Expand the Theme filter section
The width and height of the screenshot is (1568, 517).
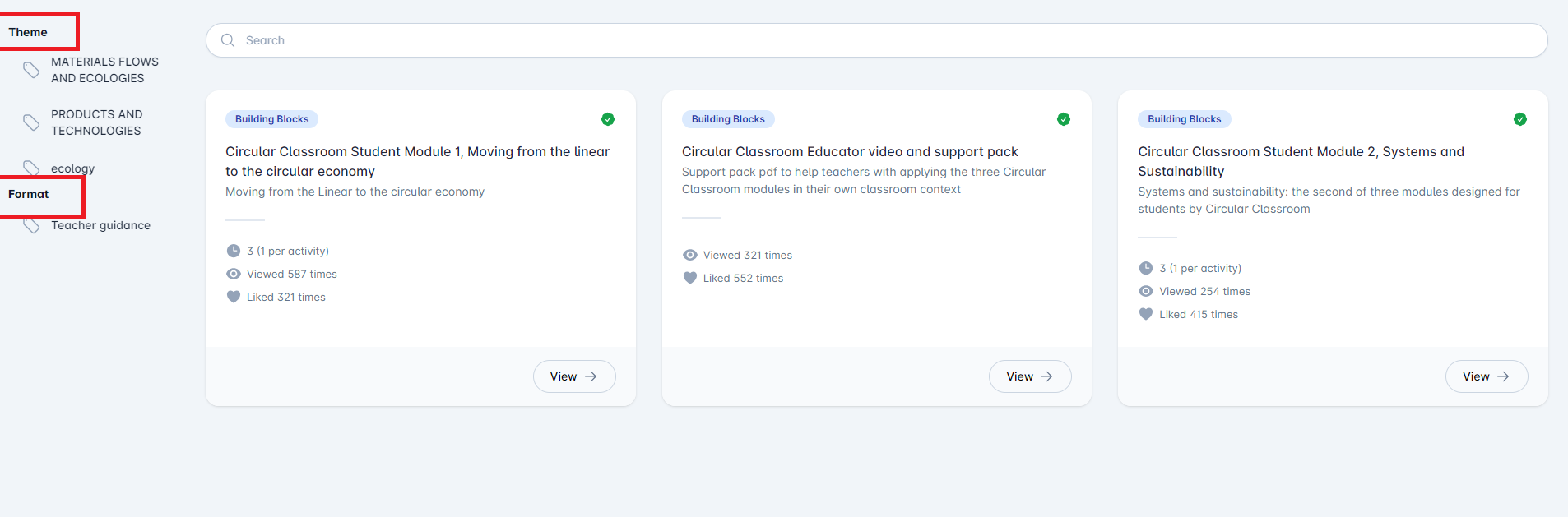point(29,32)
